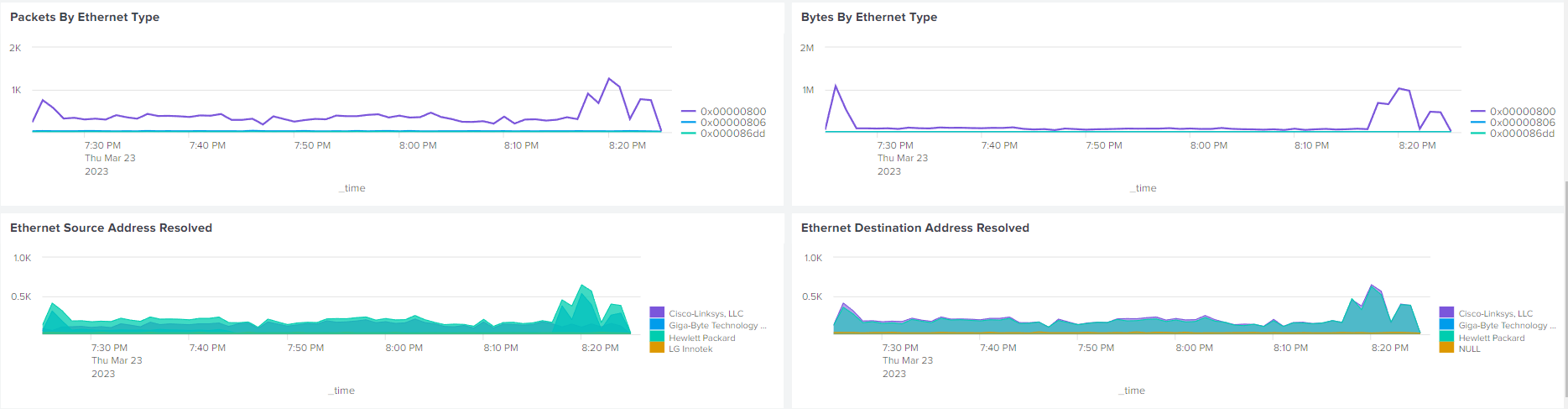Click blue Giga-Byte swatch in Source Address legend
The height and width of the screenshot is (409, 1568).
pos(657,324)
